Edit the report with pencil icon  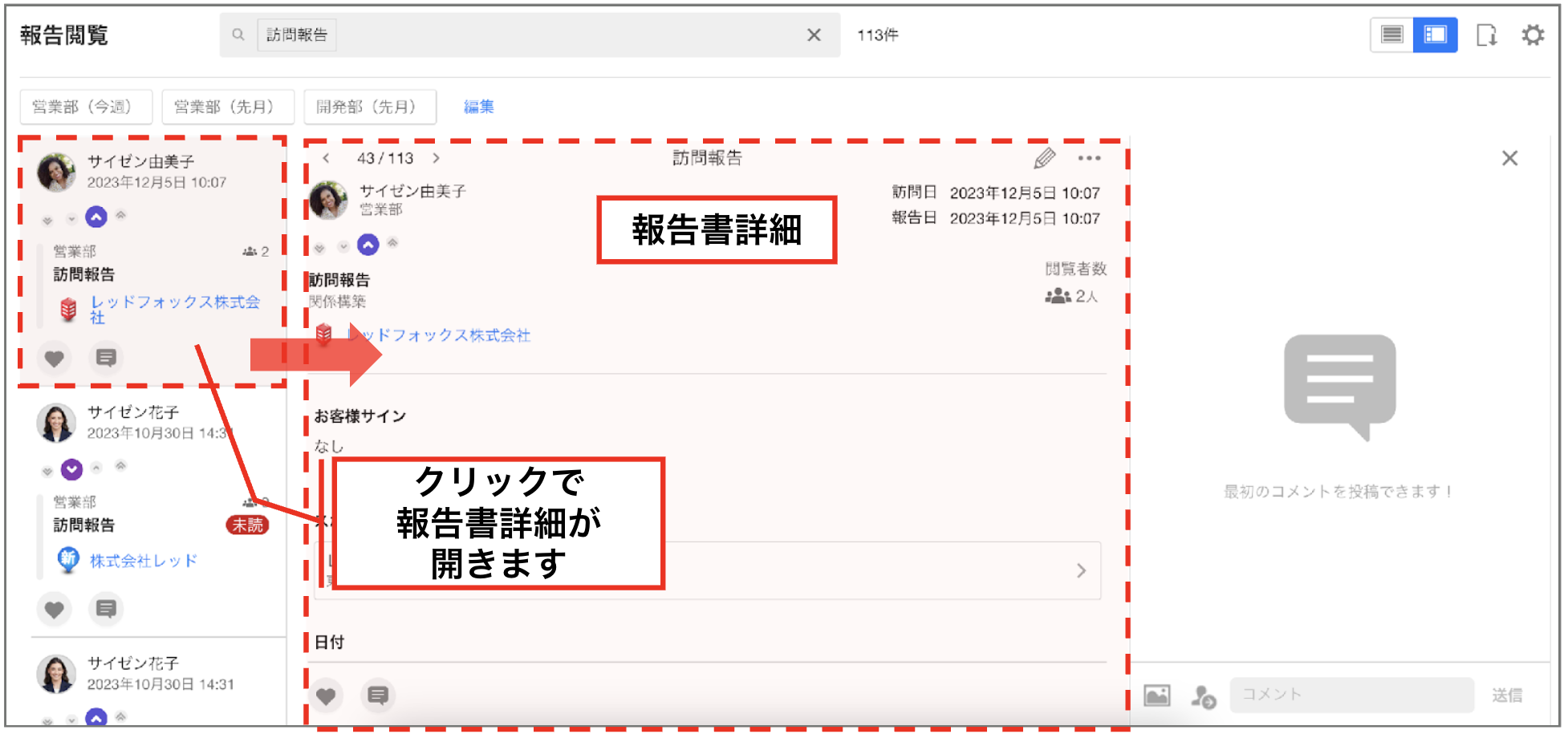tap(1044, 158)
